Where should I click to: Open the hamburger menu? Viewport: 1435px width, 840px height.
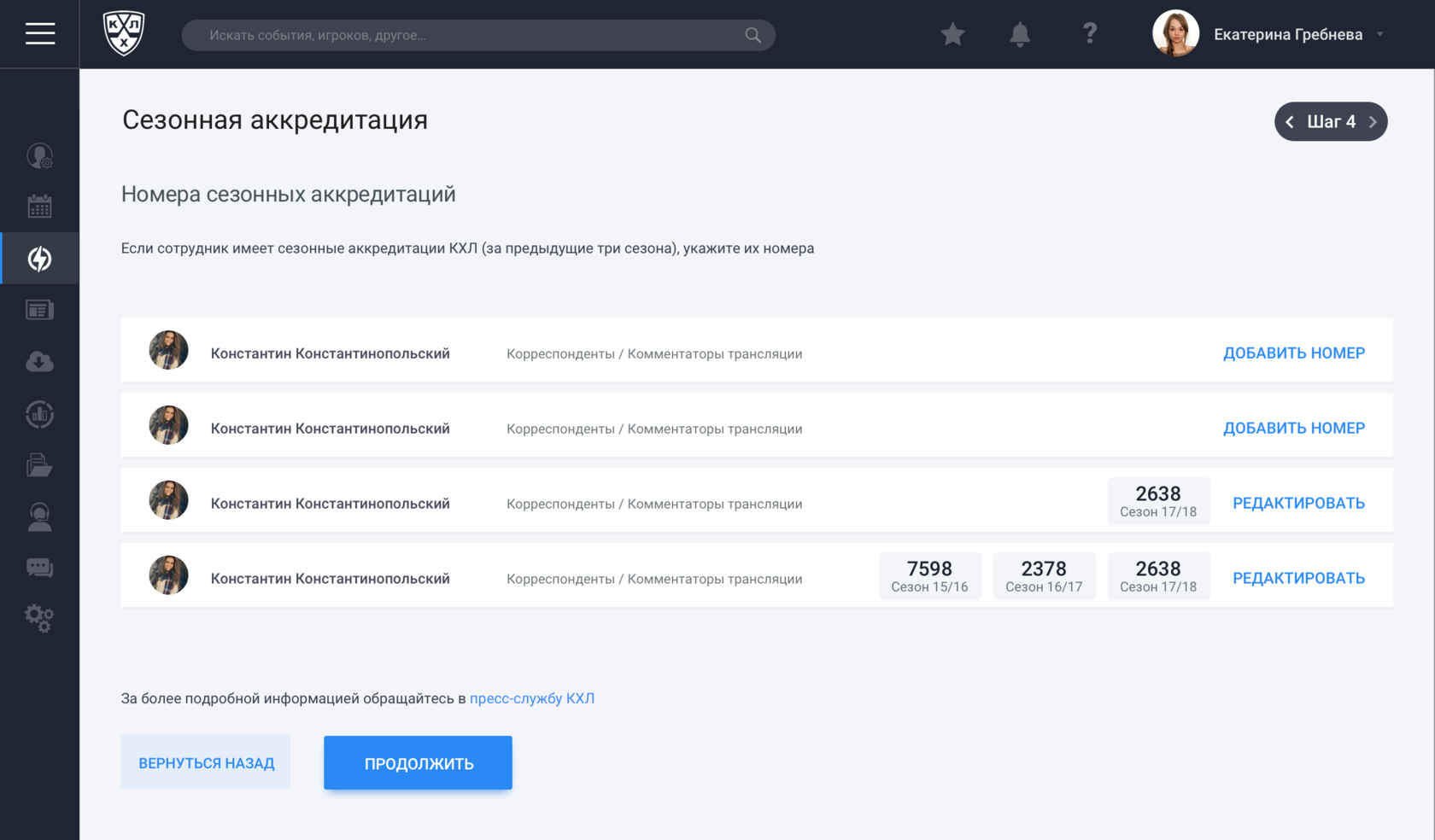pyautogui.click(x=39, y=34)
